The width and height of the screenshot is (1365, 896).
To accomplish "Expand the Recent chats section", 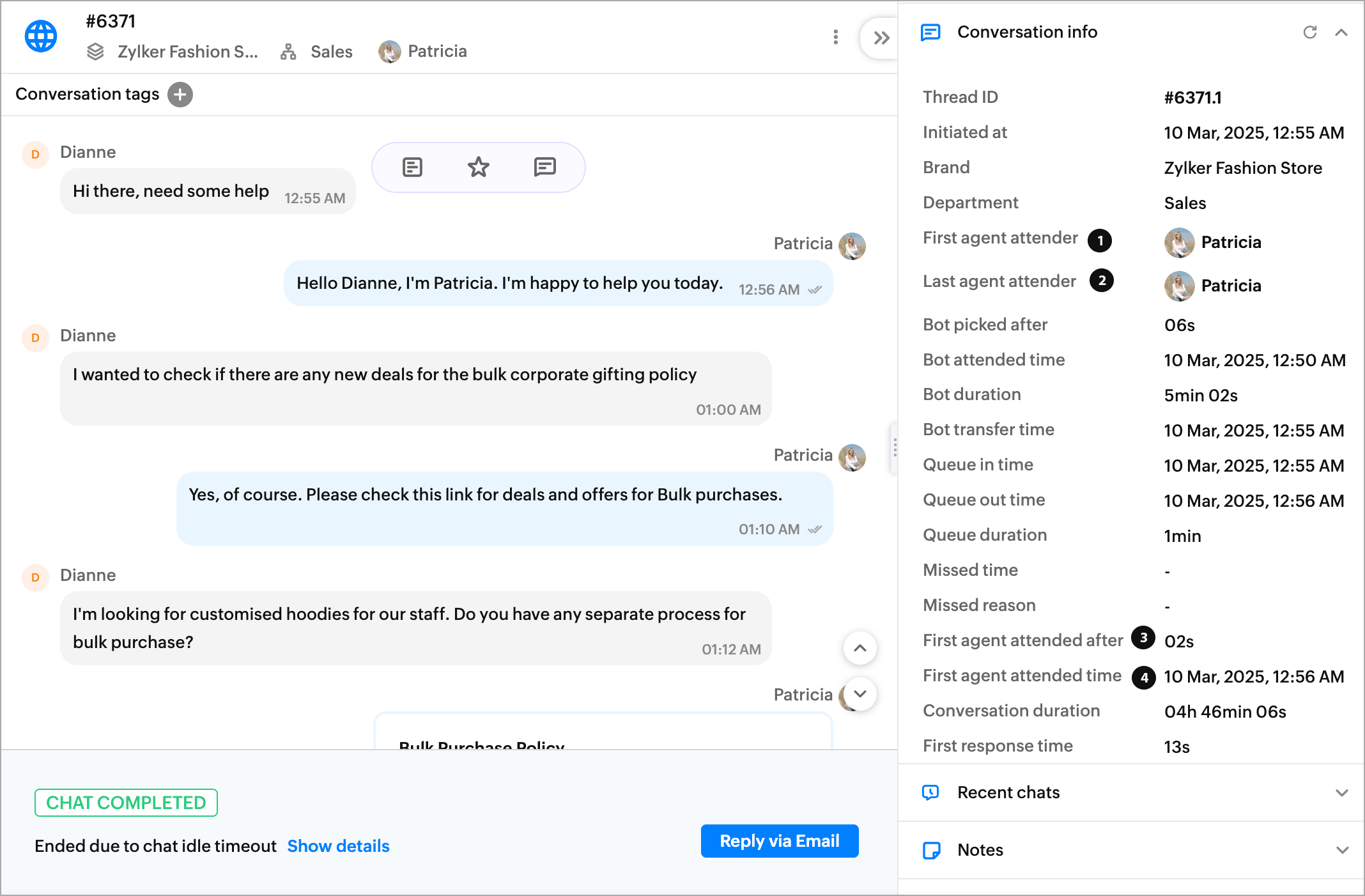I will coord(1341,792).
